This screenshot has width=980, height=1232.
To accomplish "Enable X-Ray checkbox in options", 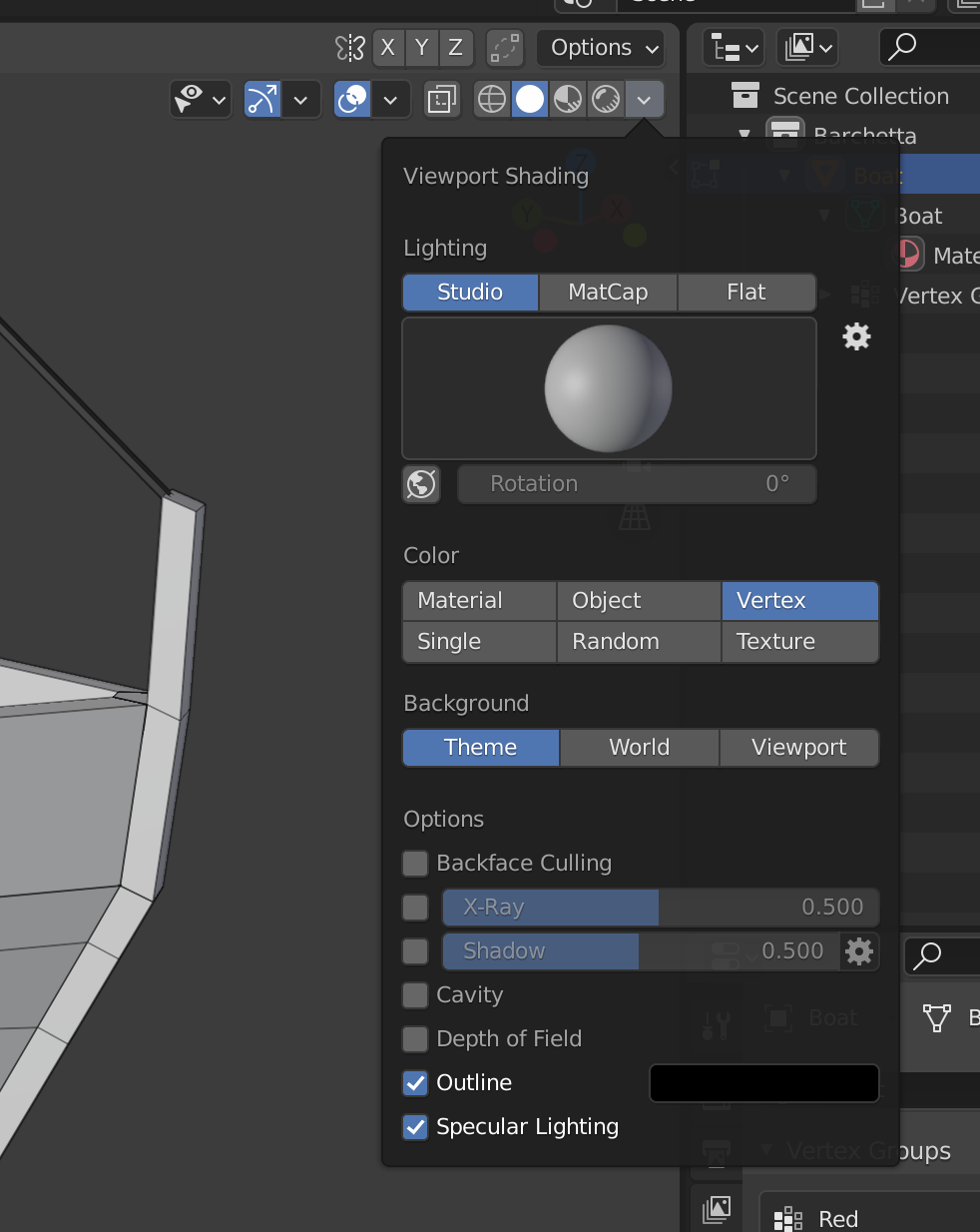I will coord(415,907).
